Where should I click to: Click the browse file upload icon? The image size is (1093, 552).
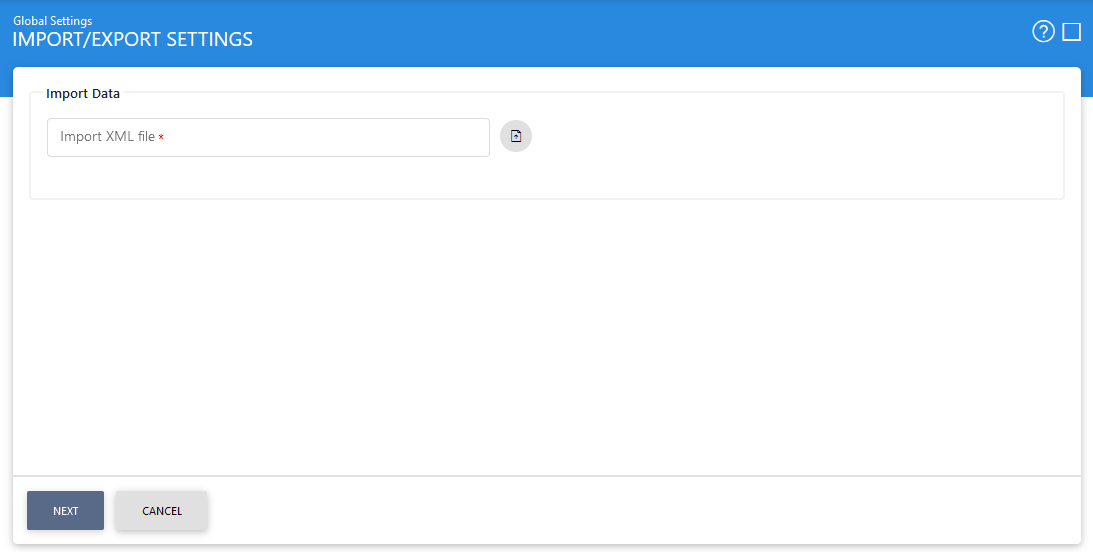click(516, 136)
